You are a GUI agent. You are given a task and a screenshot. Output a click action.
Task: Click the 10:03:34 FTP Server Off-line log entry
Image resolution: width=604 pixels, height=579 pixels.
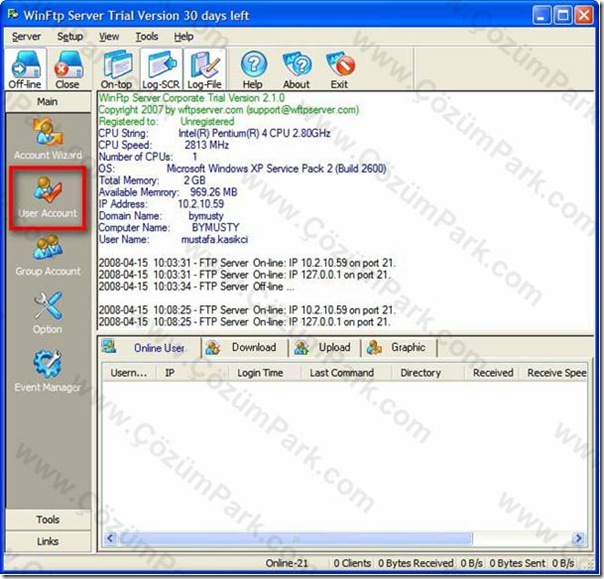click(196, 287)
